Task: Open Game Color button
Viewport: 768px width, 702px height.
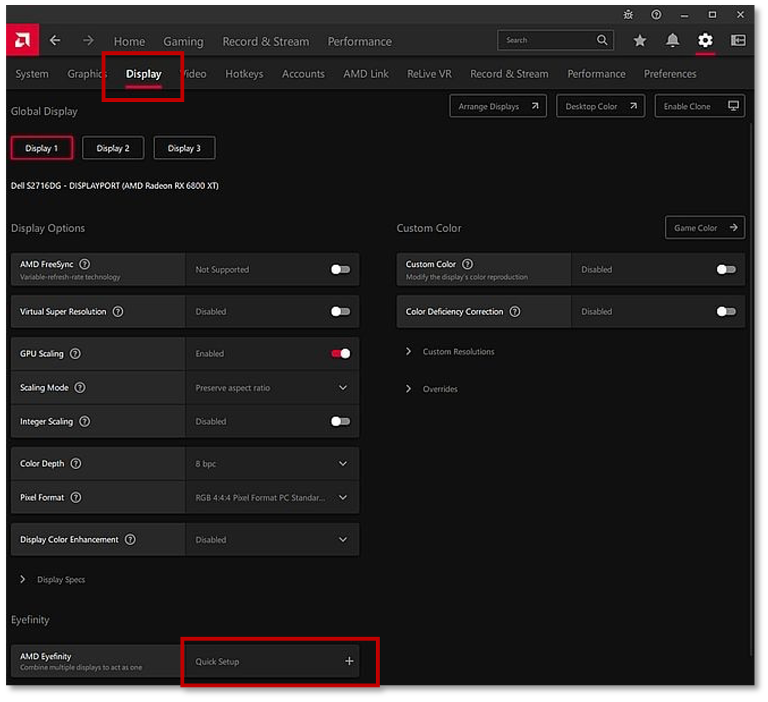Action: (x=705, y=228)
